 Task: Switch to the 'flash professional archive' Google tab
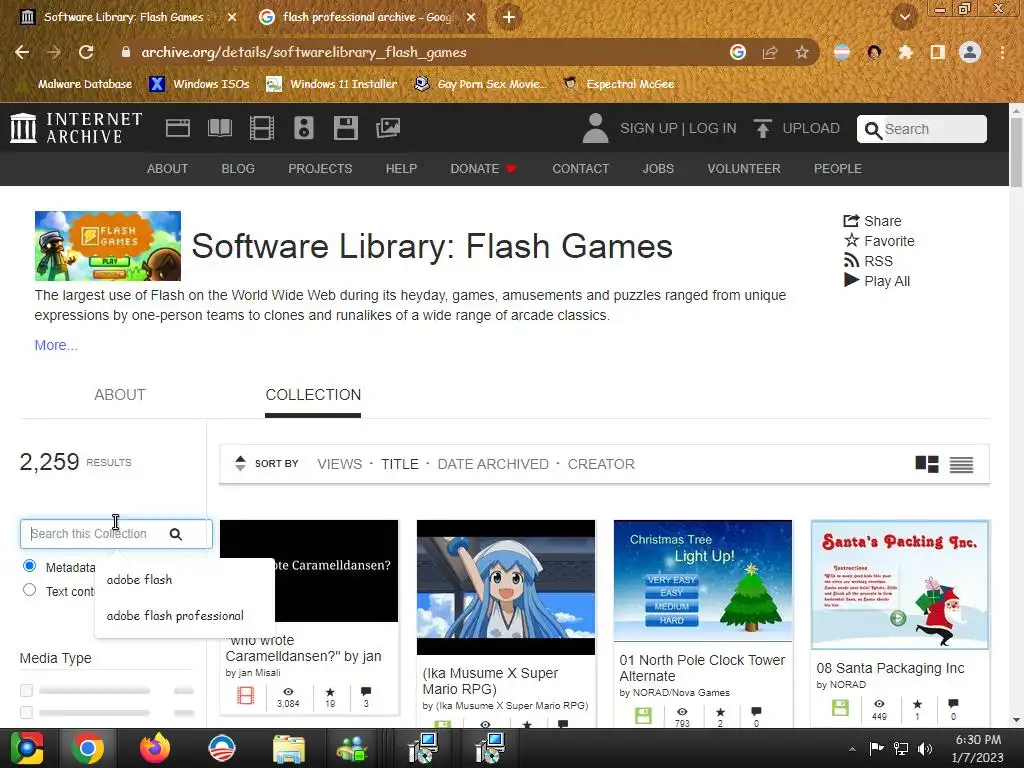tap(368, 17)
